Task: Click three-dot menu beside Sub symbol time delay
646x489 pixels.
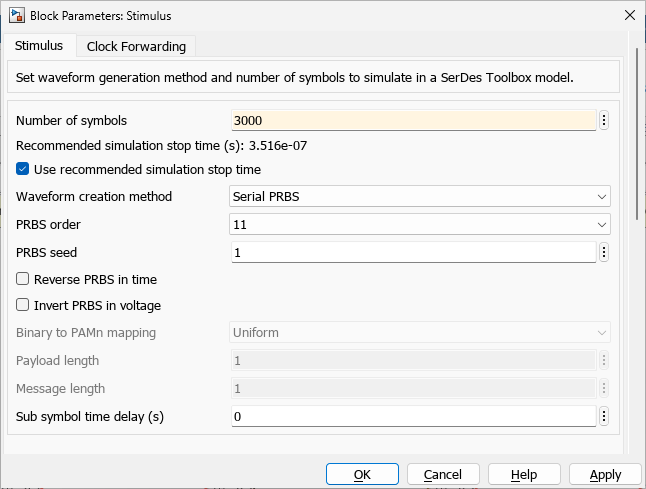Action: point(604,416)
